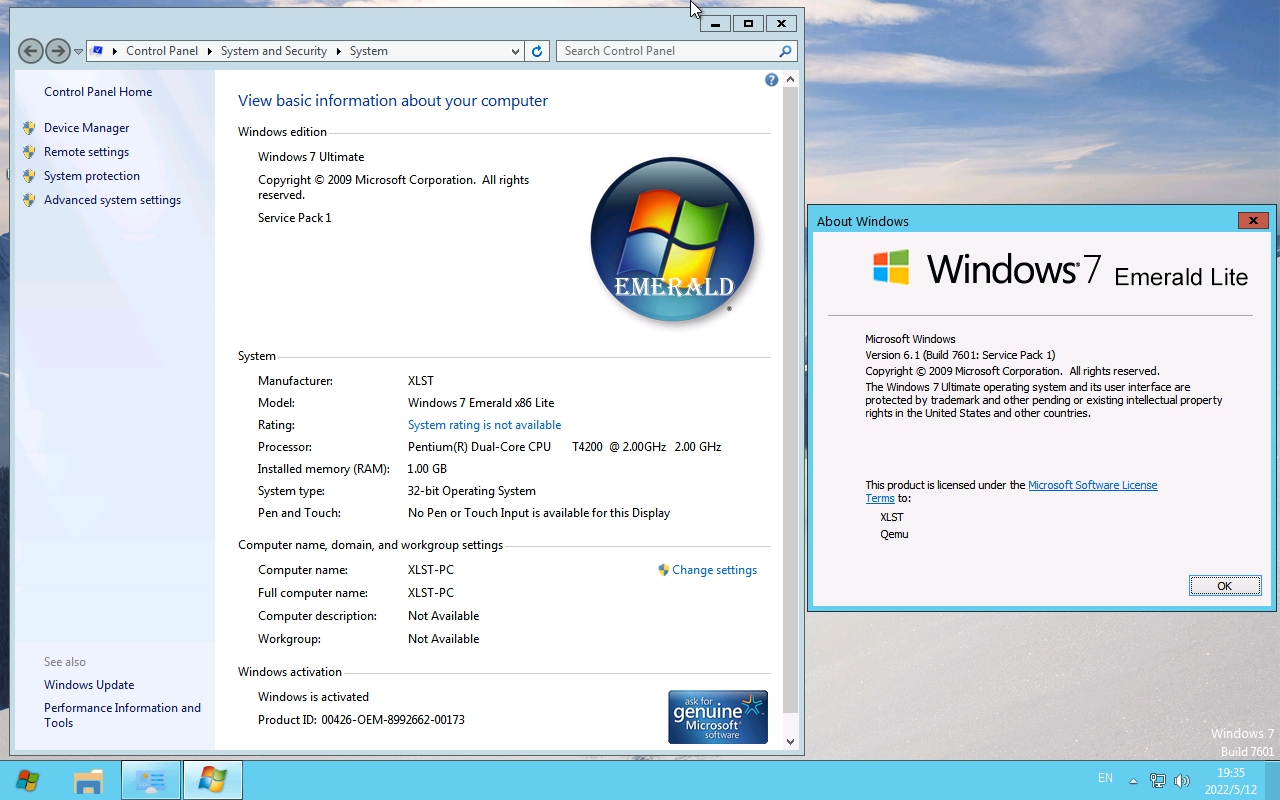This screenshot has width=1280, height=800.
Task: Select System and Security breadcrumb
Action: click(274, 51)
